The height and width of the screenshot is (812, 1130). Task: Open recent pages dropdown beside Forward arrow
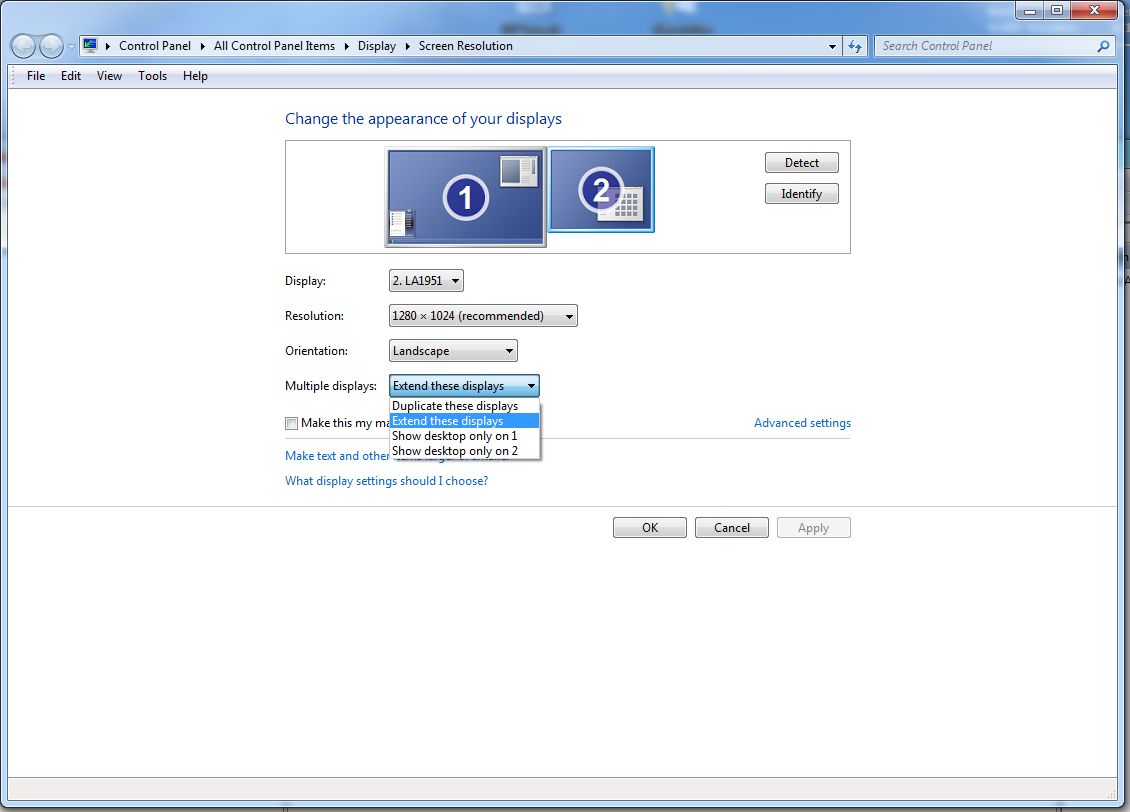coord(71,47)
